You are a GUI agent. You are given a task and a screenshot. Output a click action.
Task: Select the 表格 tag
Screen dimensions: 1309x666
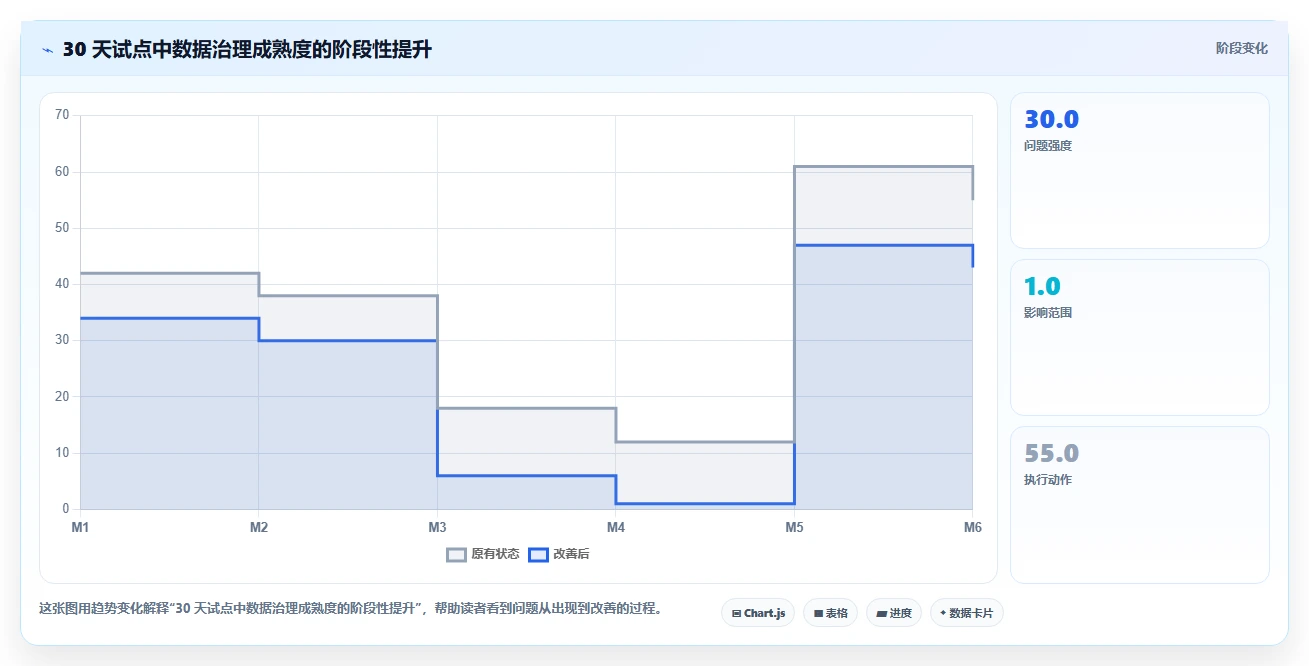[x=830, y=613]
